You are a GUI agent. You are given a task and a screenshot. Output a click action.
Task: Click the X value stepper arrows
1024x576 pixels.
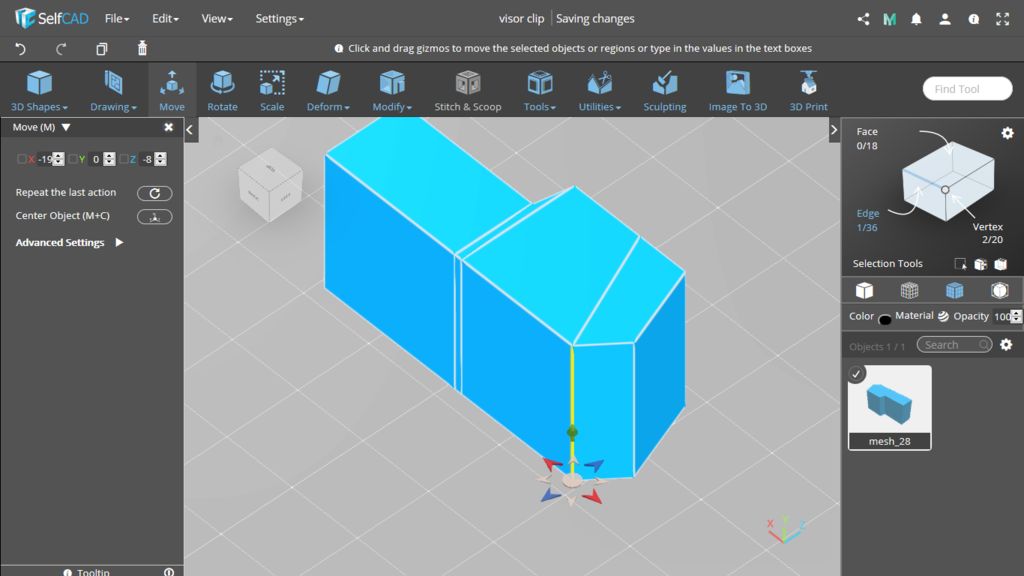click(x=59, y=159)
